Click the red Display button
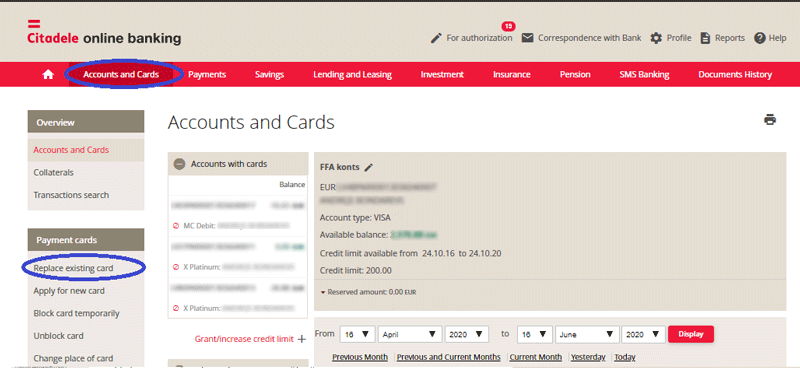Viewport: 800px width, 368px height. 691,334
